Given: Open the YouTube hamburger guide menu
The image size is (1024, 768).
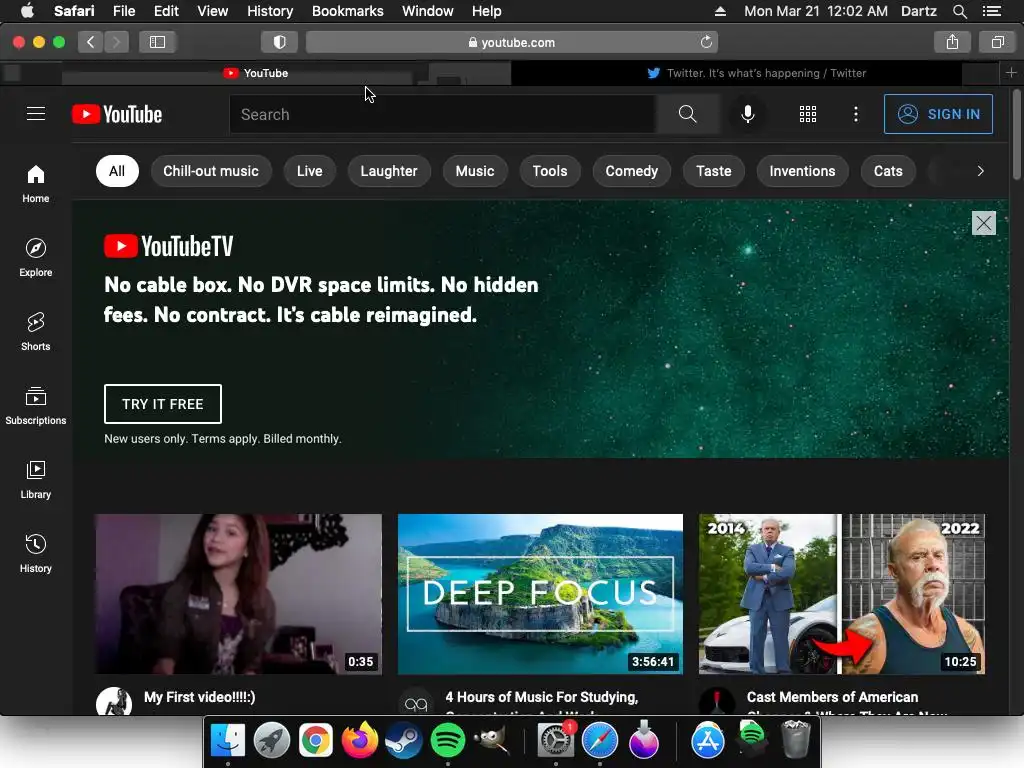Looking at the screenshot, I should pos(36,114).
